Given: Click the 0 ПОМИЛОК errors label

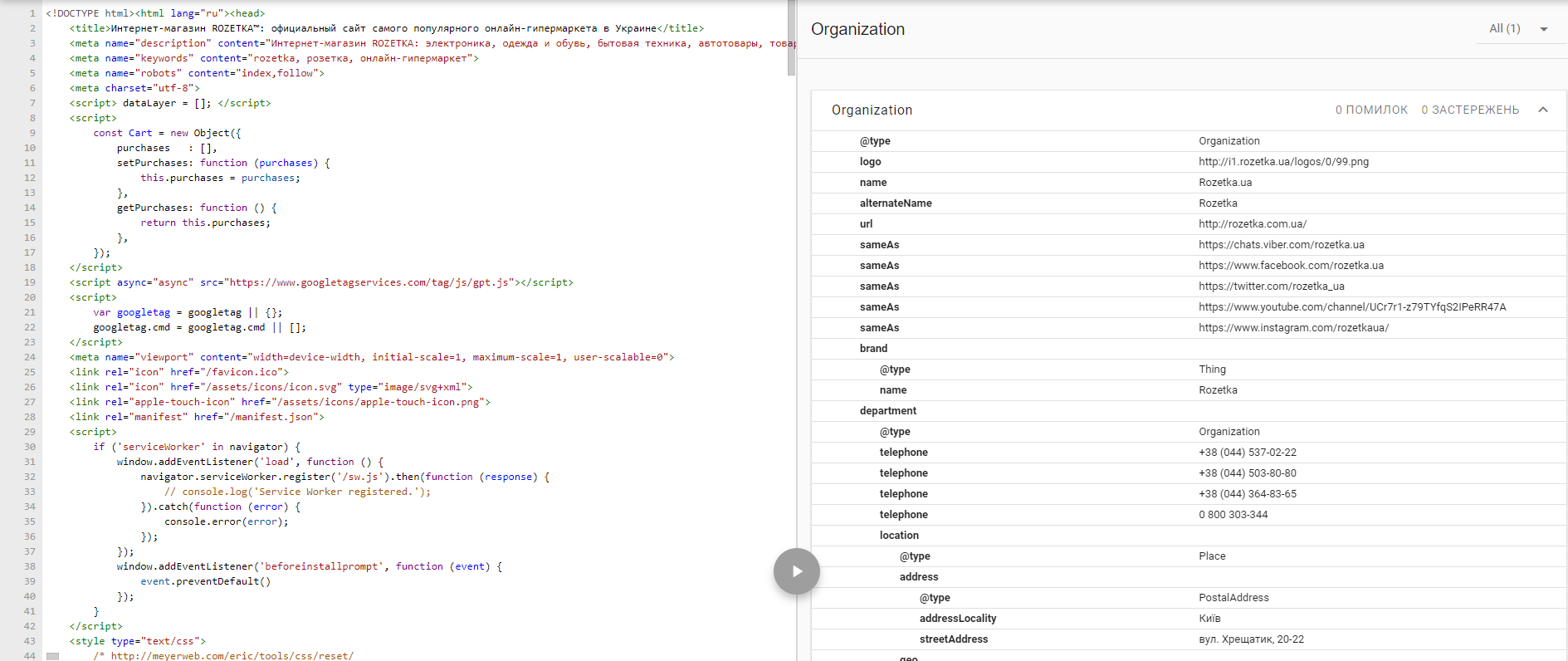Looking at the screenshot, I should (1371, 110).
